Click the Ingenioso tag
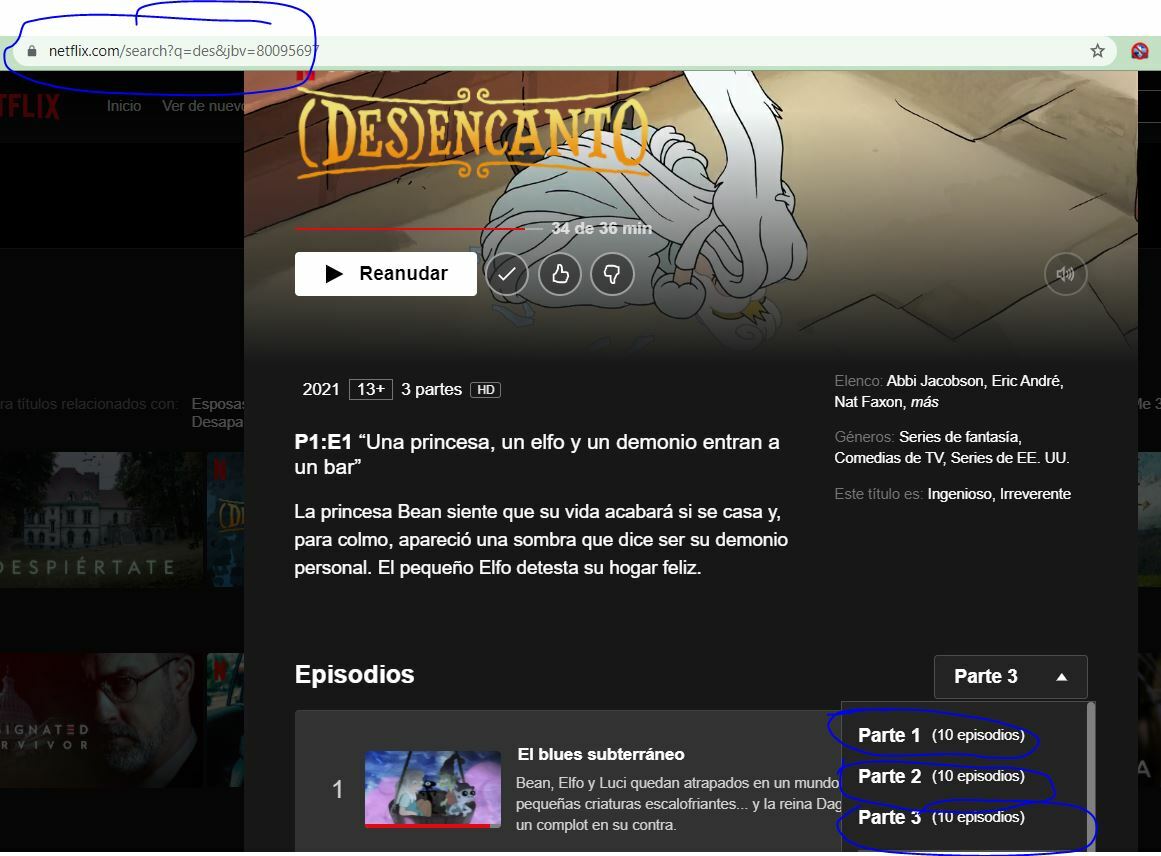Viewport: 1161px width, 856px height. (960, 494)
